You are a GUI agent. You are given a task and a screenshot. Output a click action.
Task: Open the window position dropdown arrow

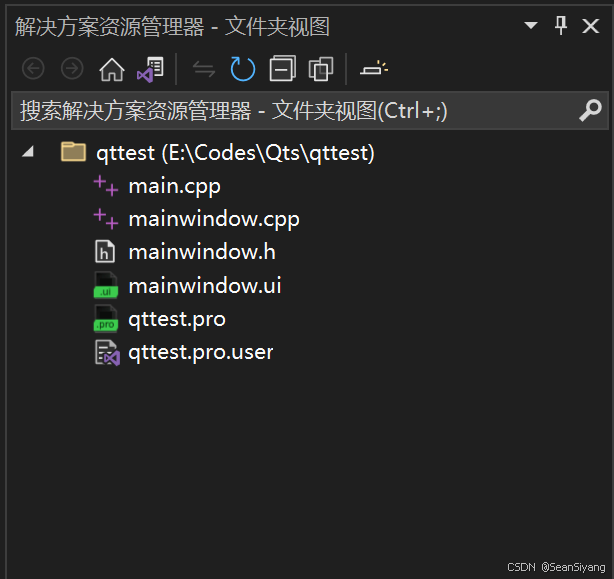tap(531, 26)
